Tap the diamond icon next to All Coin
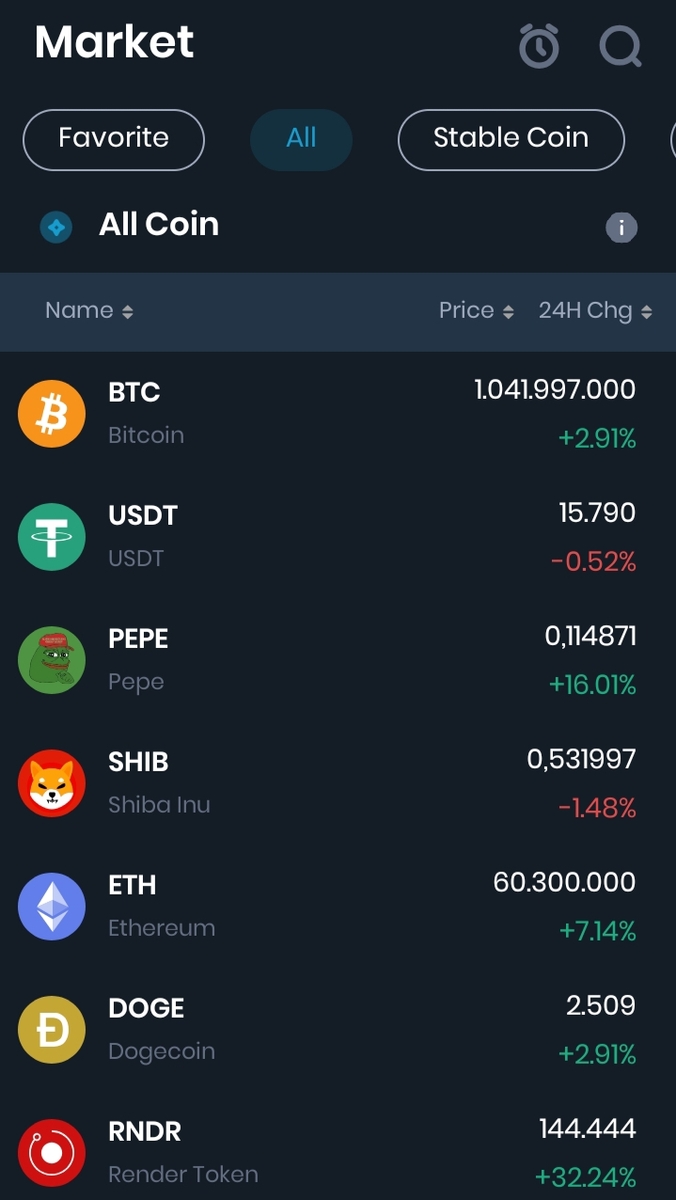This screenshot has height=1200, width=676. 56,227
